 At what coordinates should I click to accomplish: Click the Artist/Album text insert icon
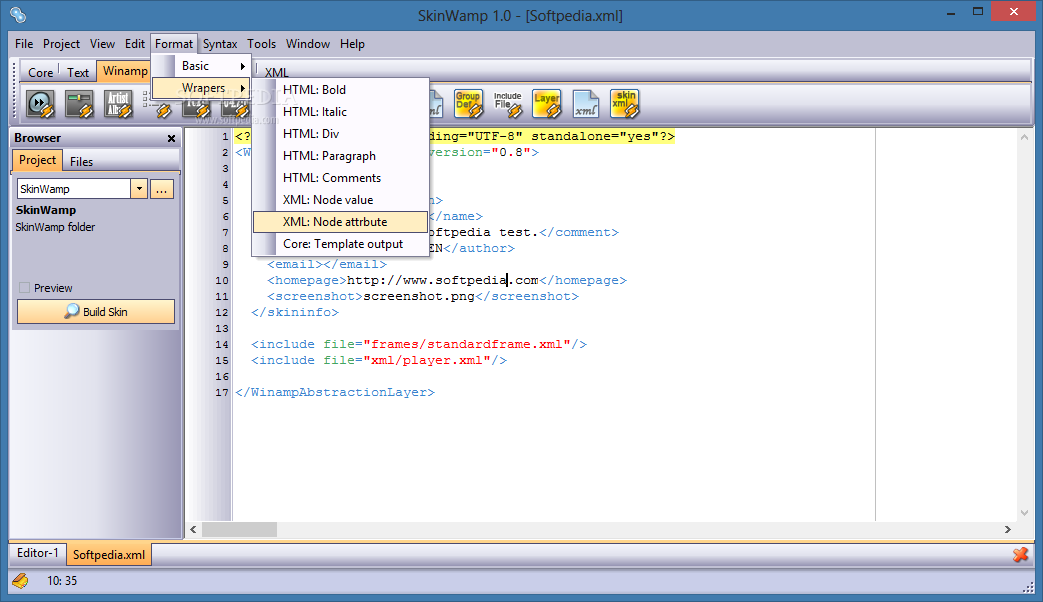coord(118,104)
